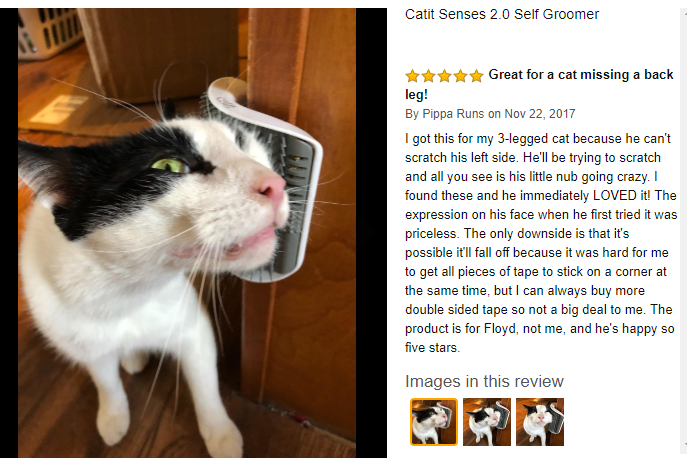Click the black bar right of the photo
This screenshot has height=466, width=687.
click(x=371, y=233)
